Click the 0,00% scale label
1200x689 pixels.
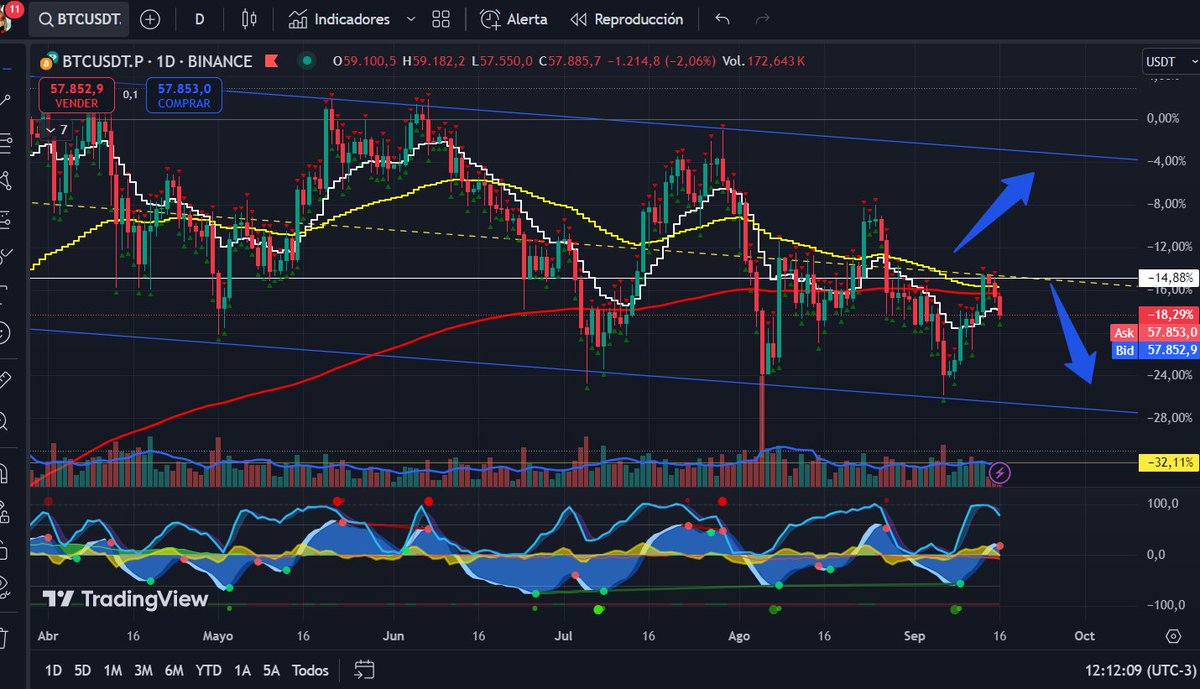pos(1165,118)
